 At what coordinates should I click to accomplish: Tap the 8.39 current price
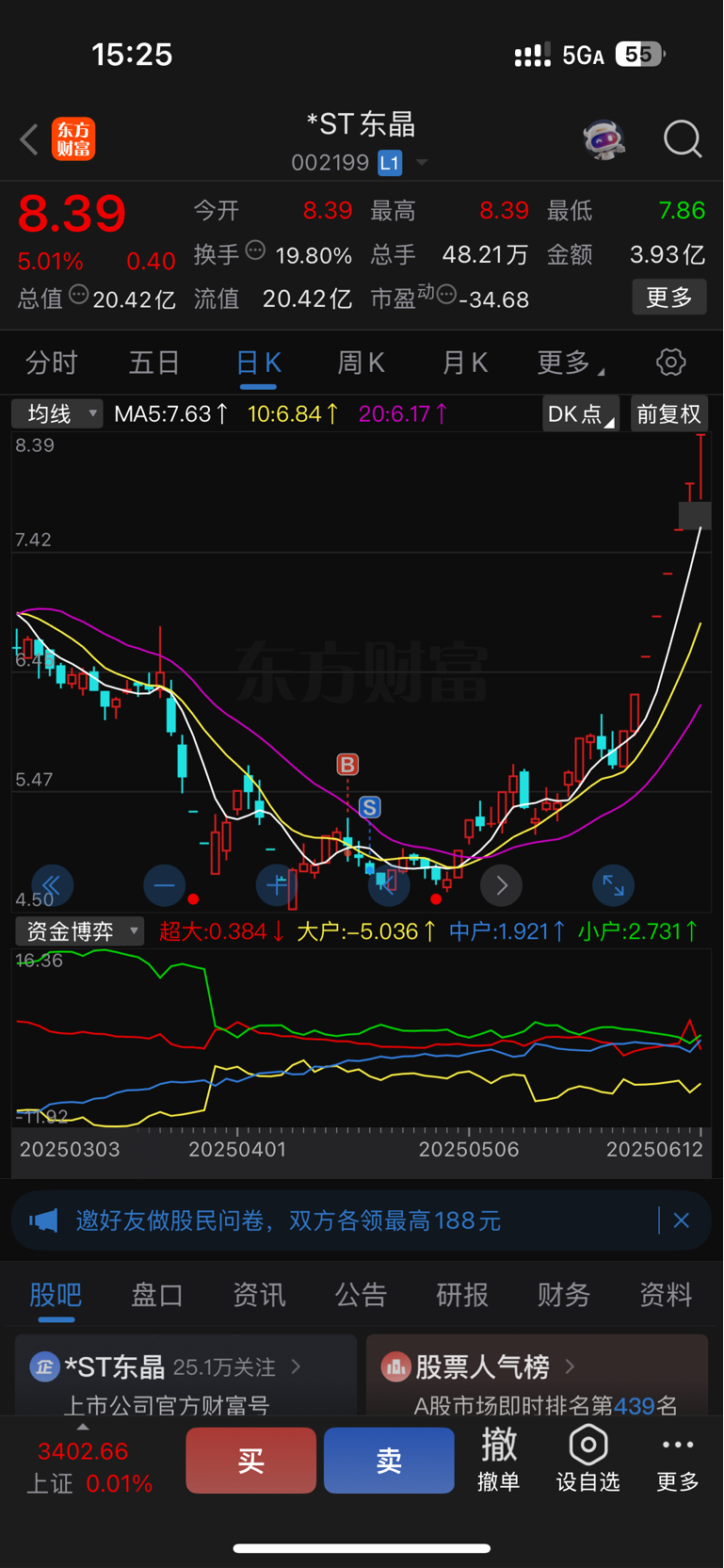(x=72, y=214)
